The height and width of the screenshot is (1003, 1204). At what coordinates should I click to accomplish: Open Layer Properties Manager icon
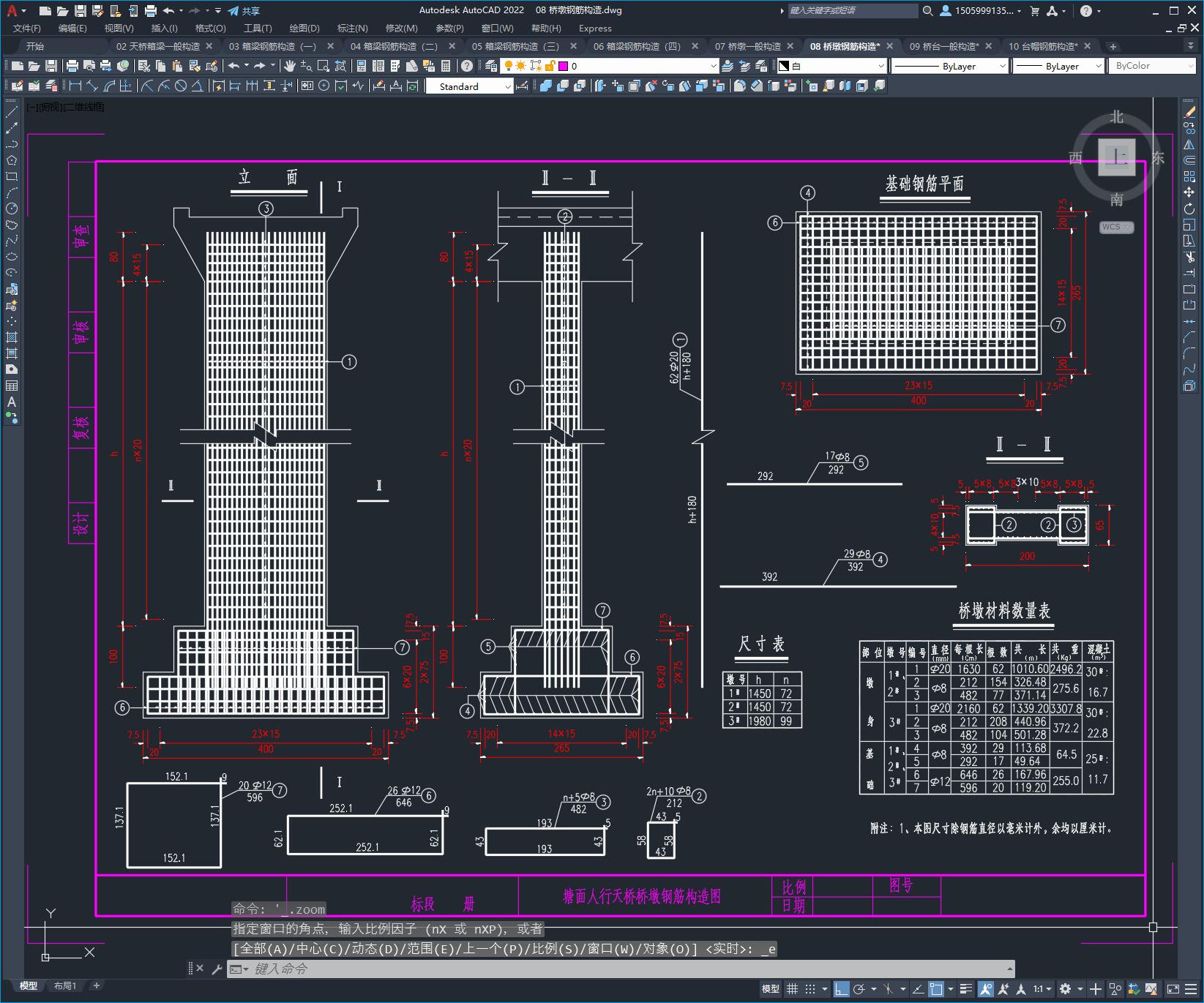pos(491,66)
